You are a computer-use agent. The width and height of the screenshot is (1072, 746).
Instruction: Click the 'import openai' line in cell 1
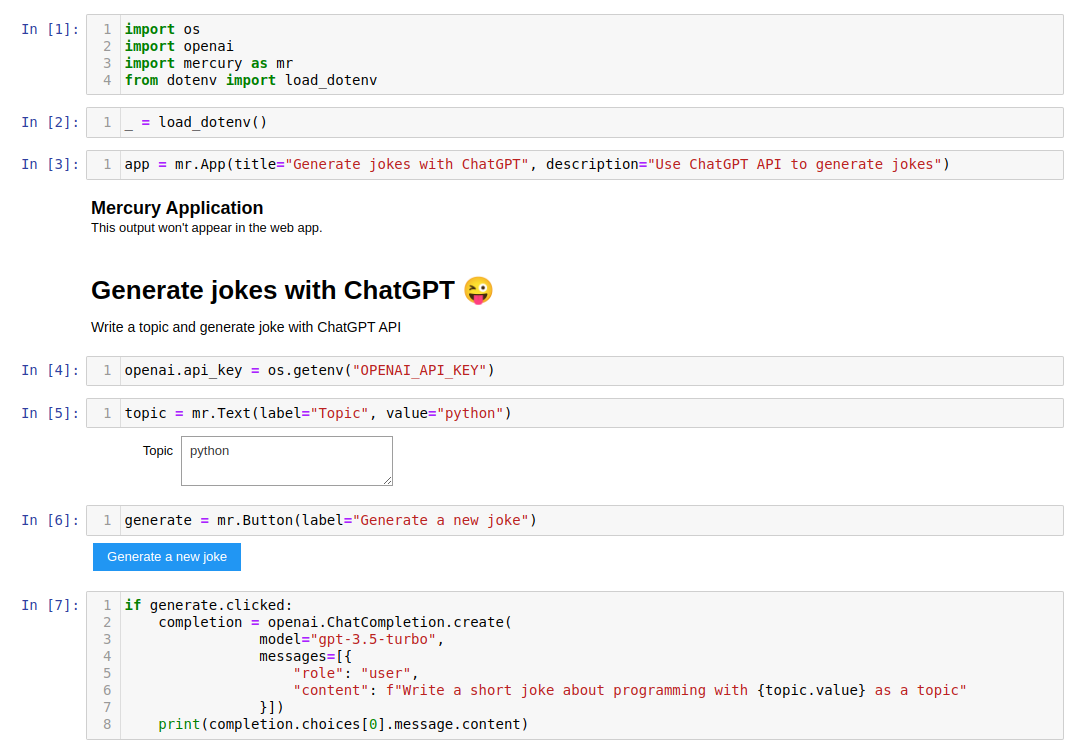click(x=179, y=46)
